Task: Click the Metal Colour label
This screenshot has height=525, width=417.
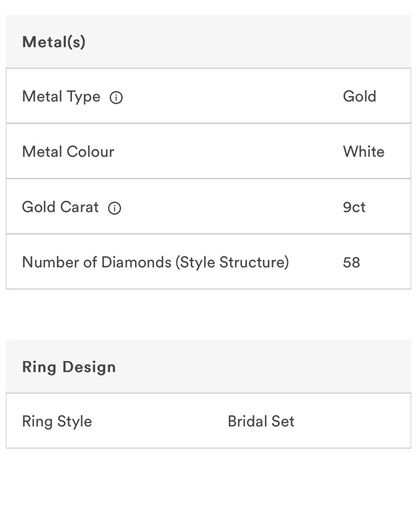Action: (68, 152)
